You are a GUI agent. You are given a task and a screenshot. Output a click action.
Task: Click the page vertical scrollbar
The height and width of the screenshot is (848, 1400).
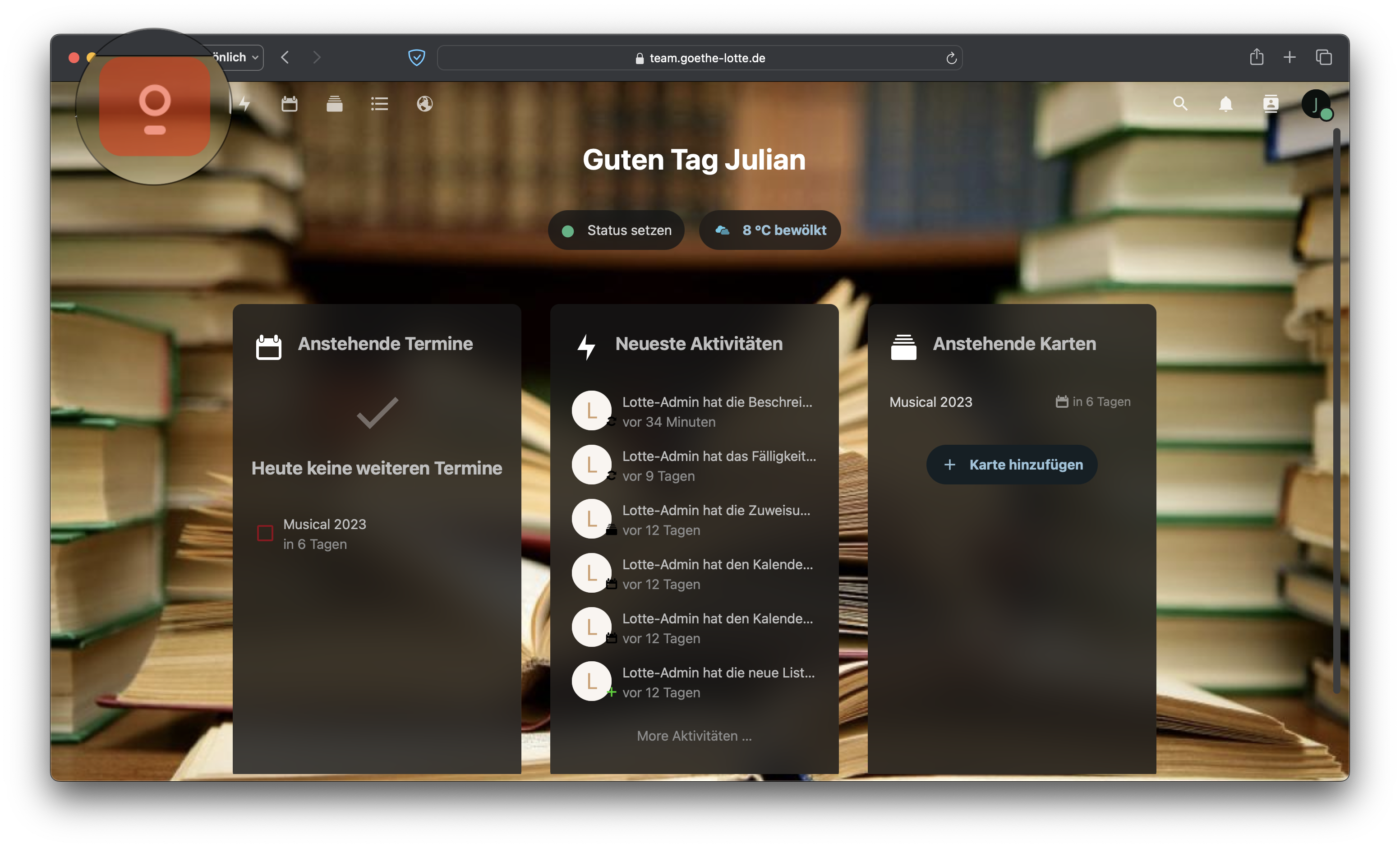[1336, 409]
